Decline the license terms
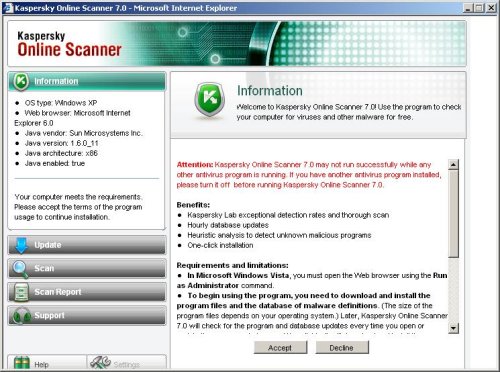Image resolution: width=500 pixels, height=372 pixels. click(342, 348)
